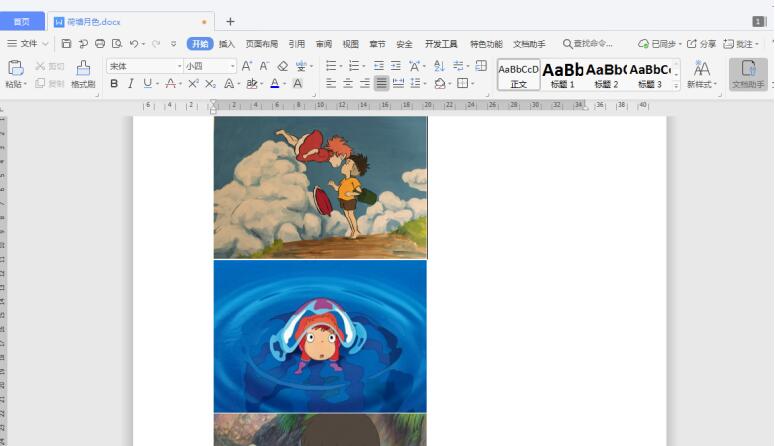Viewport: 775px width, 446px height.
Task: Open the font name 宋体 dropdown
Action: point(179,66)
